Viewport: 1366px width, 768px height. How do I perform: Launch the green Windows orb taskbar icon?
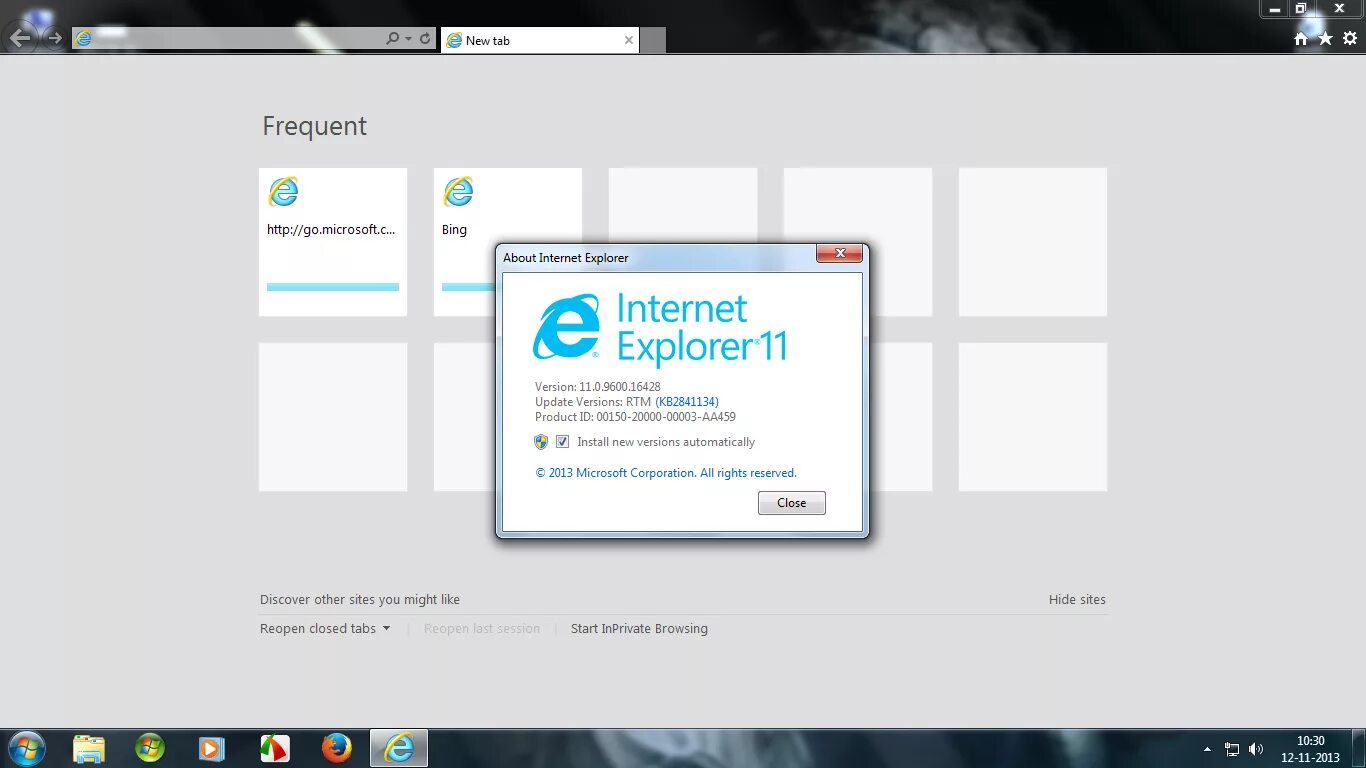click(150, 748)
